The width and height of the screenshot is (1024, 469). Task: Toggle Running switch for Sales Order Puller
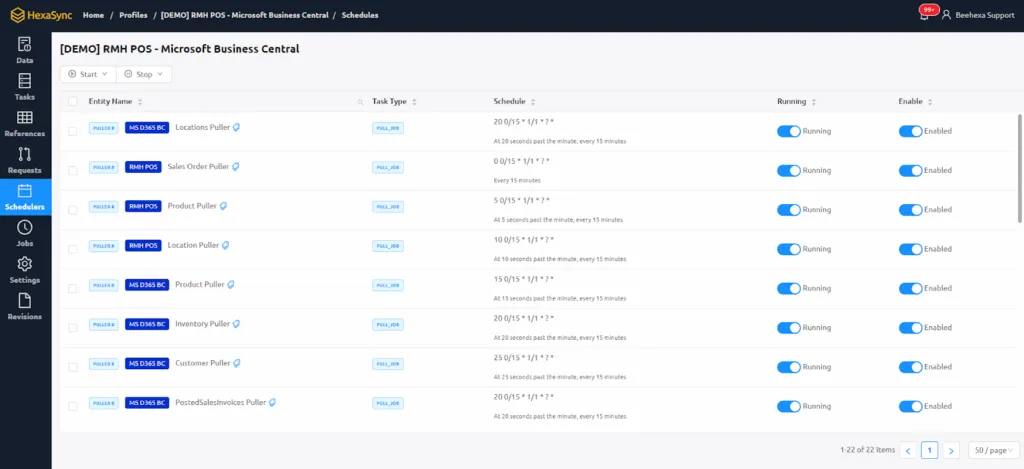[x=788, y=170]
